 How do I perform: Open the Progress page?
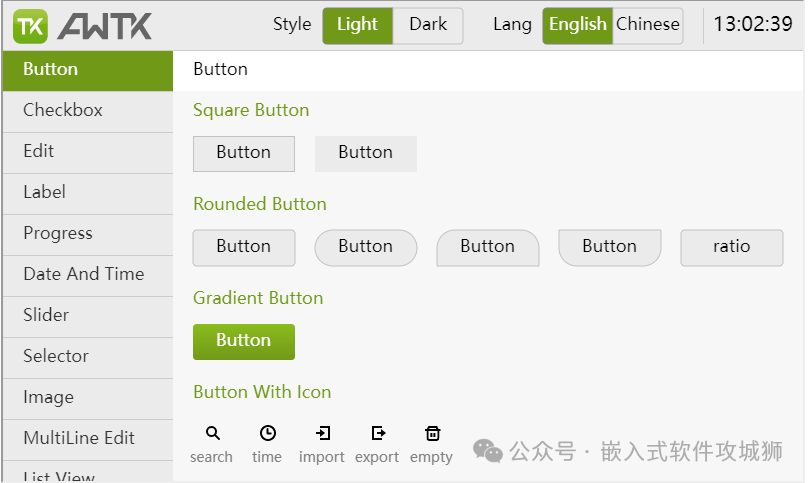pyautogui.click(x=88, y=235)
